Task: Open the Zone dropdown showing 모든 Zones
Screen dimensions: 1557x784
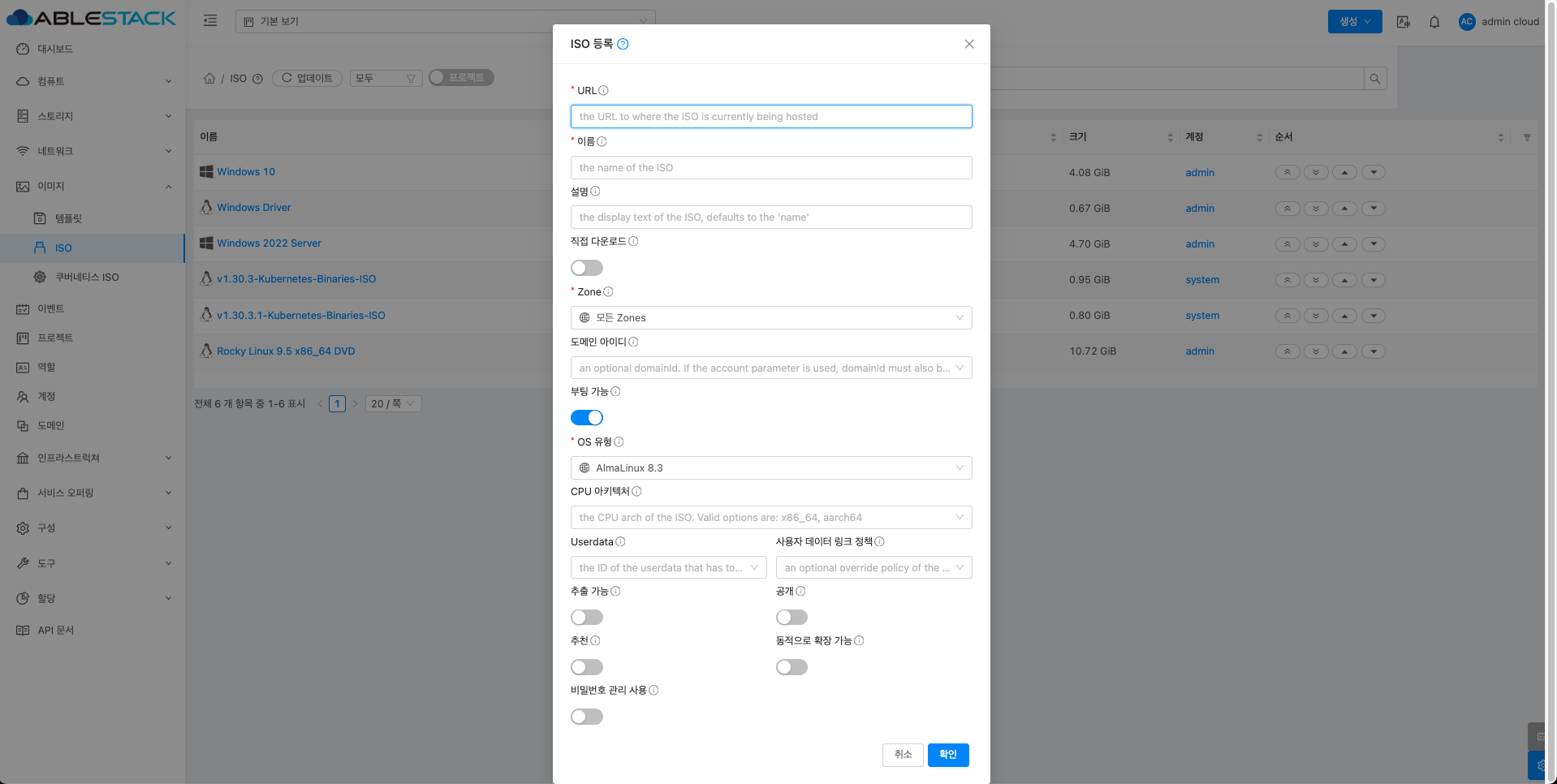Action: coord(770,318)
